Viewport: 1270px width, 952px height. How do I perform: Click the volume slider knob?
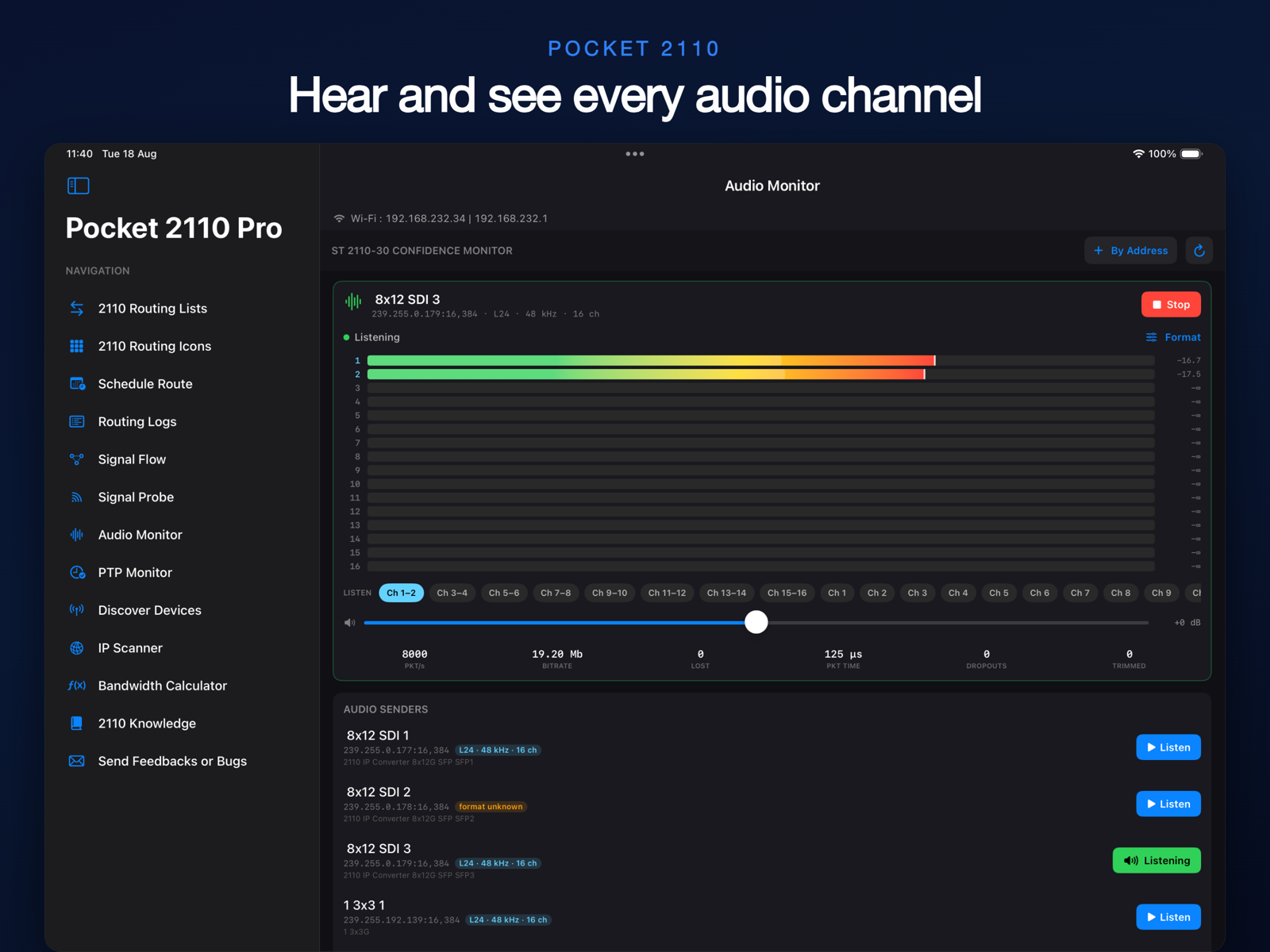[x=756, y=622]
